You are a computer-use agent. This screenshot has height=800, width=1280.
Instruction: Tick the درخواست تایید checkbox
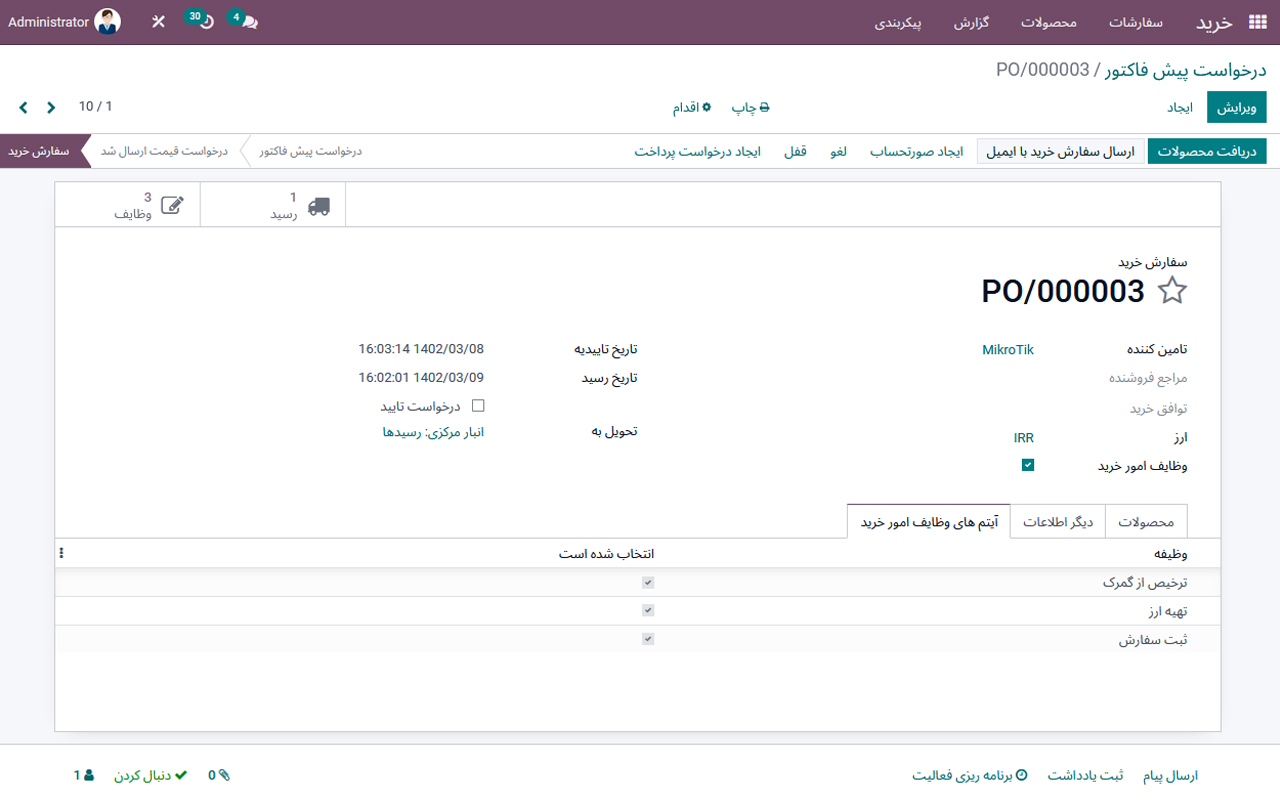click(x=477, y=405)
